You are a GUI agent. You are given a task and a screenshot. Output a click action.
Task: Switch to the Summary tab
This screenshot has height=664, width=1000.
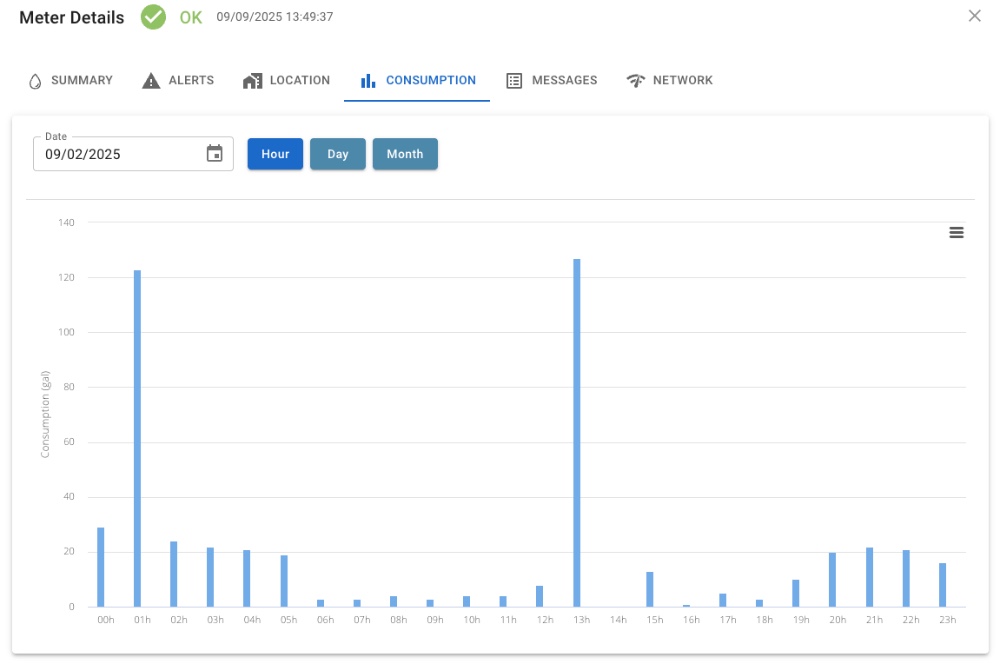click(x=80, y=80)
